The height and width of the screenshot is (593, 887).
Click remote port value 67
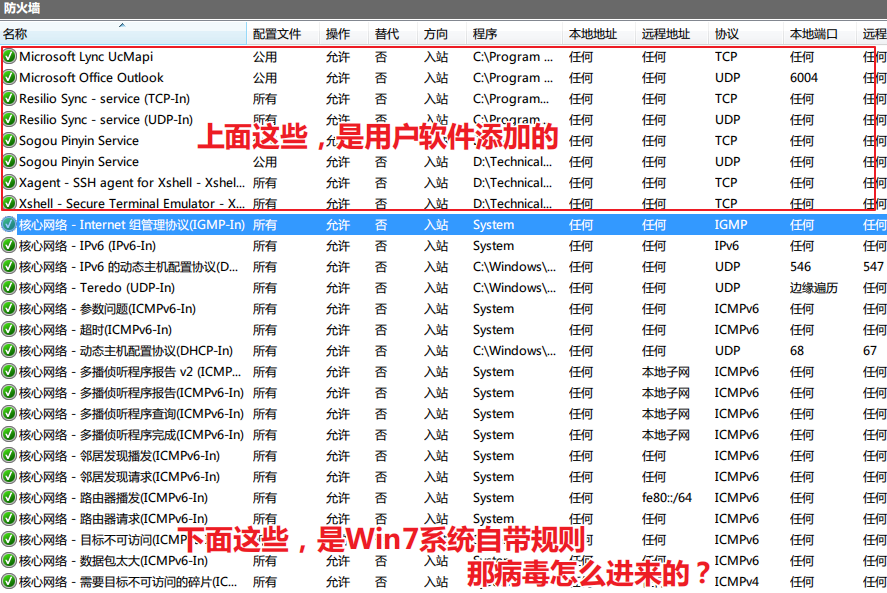(870, 351)
